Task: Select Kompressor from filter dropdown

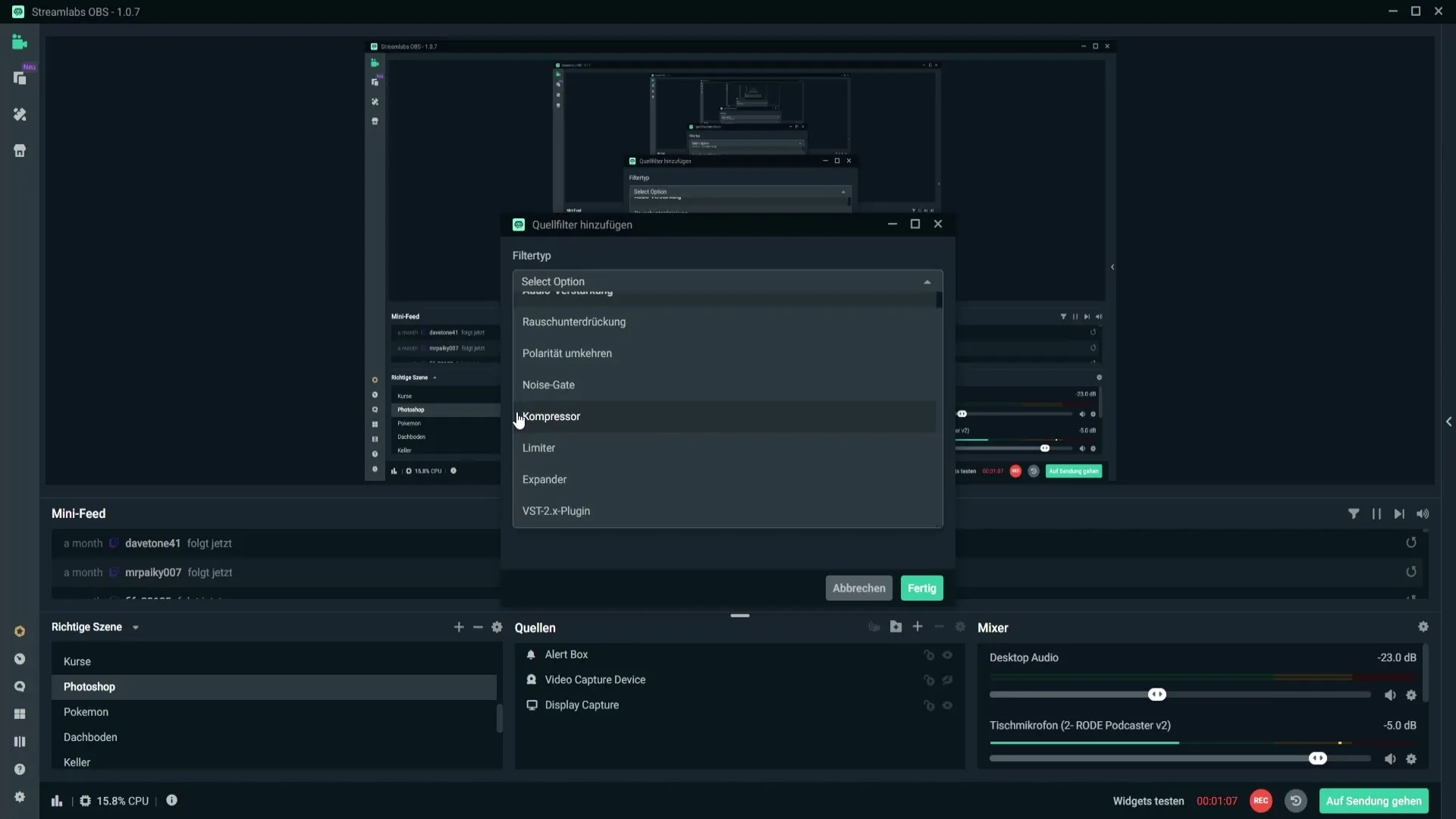Action: [x=551, y=415]
